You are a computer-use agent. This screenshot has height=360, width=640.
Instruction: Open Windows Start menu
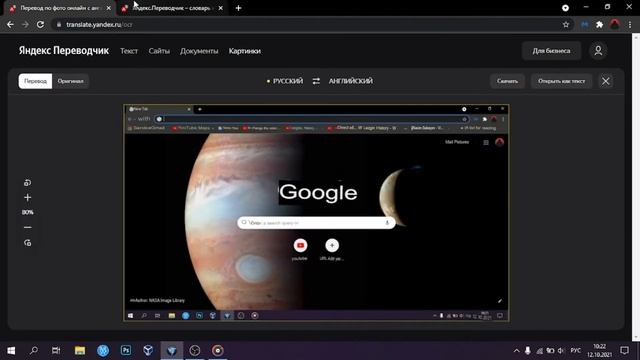click(x=11, y=351)
